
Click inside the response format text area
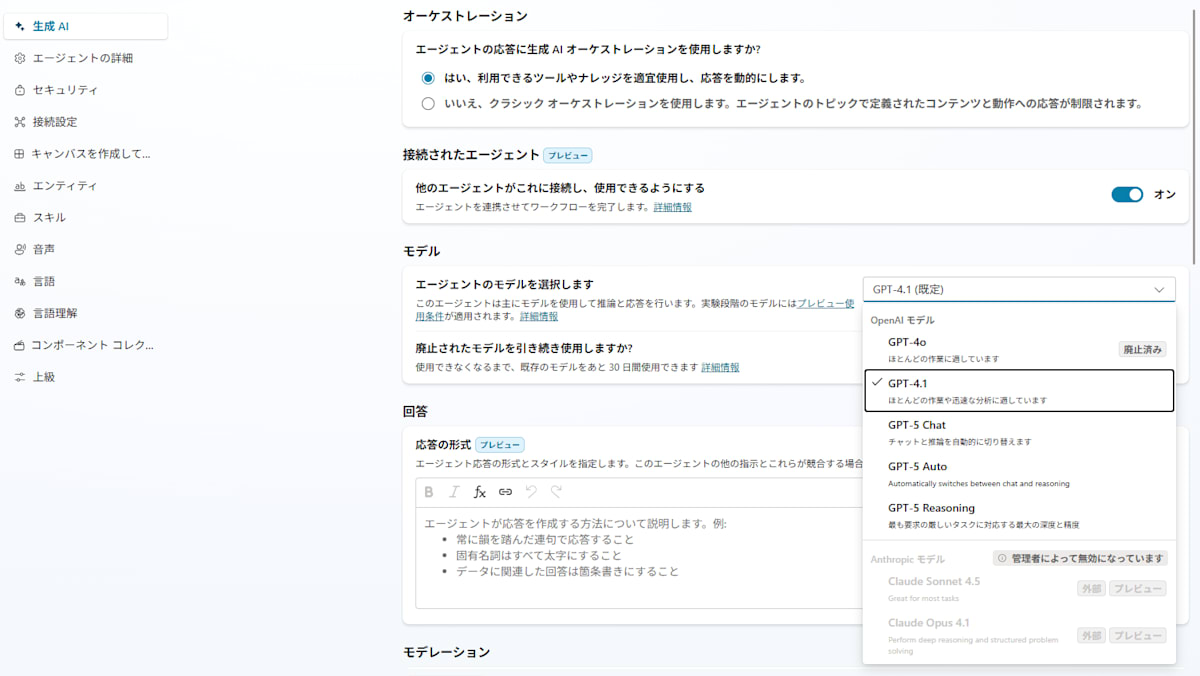tap(638, 558)
